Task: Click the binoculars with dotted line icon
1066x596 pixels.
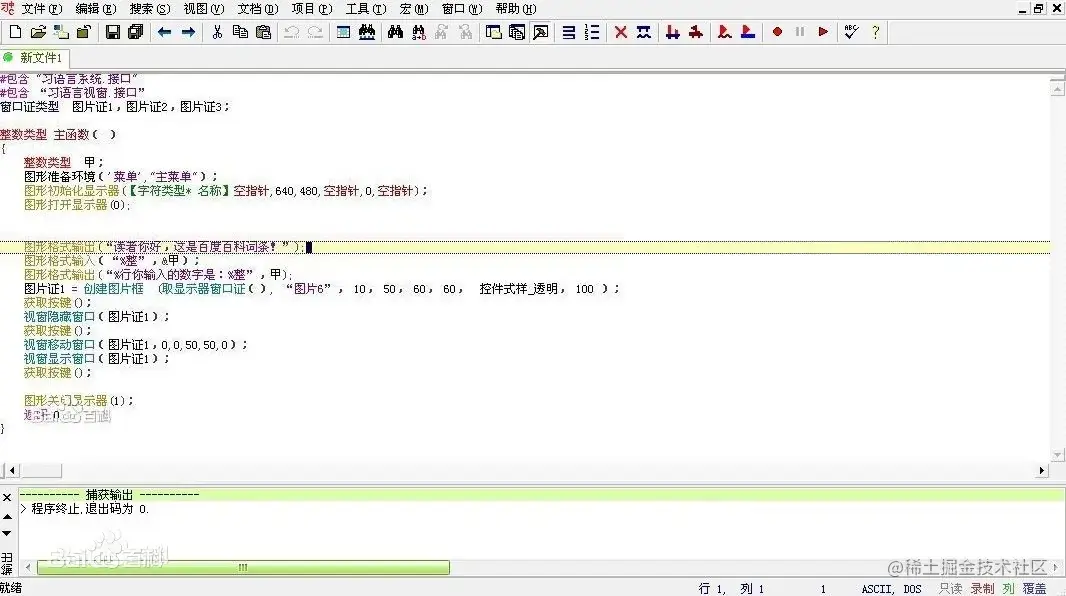Action: pyautogui.click(x=367, y=32)
